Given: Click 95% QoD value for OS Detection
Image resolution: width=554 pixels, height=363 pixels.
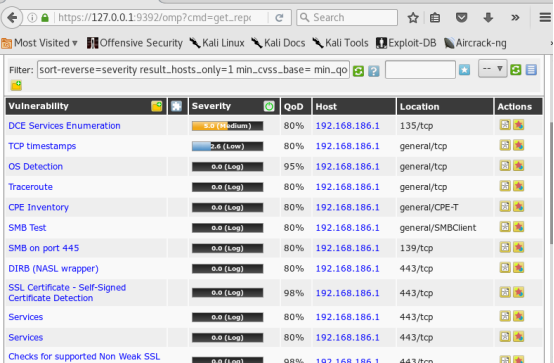Looking at the screenshot, I should coord(294,166).
